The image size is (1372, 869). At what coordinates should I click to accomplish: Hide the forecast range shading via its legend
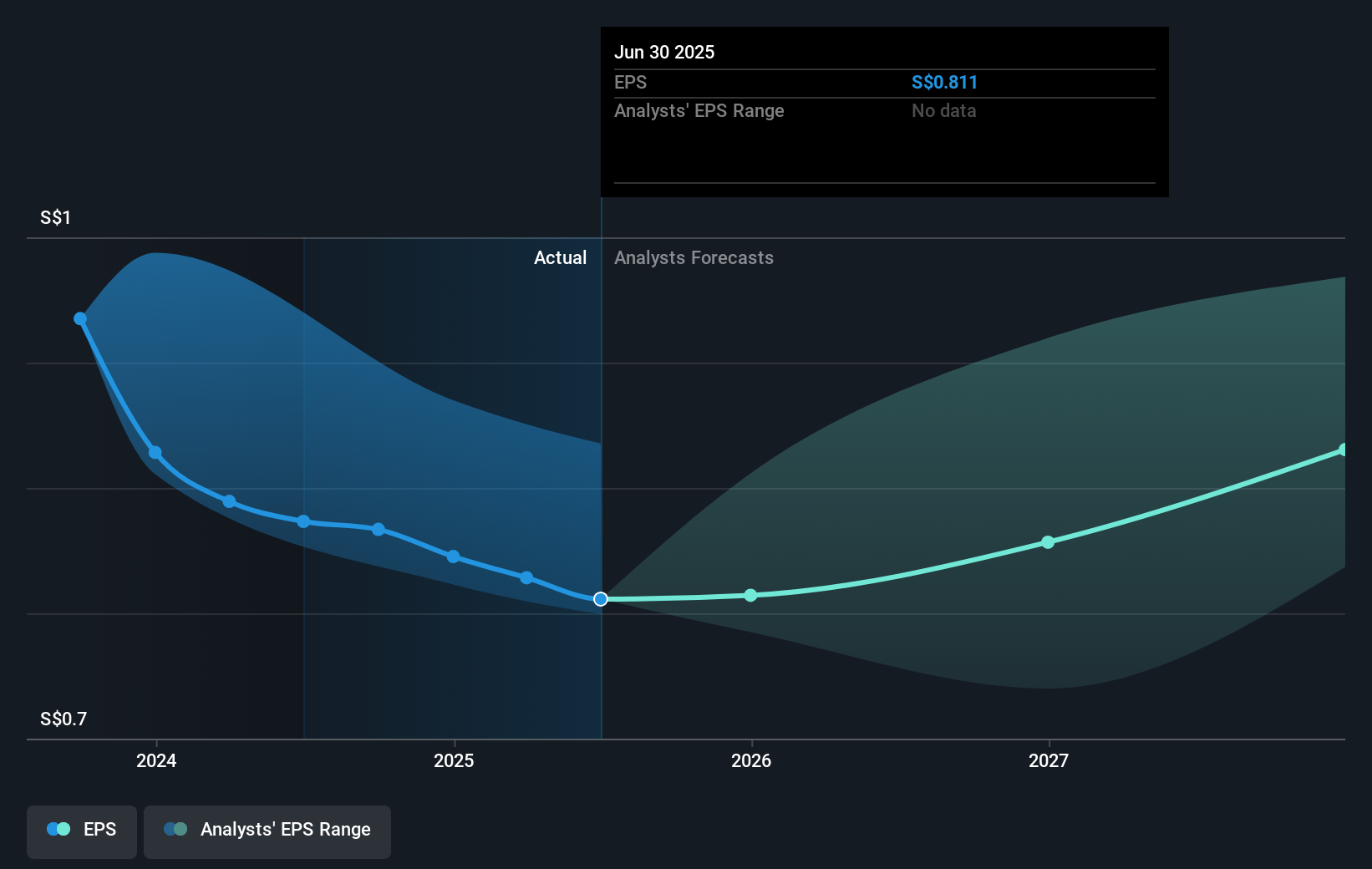coord(267,831)
